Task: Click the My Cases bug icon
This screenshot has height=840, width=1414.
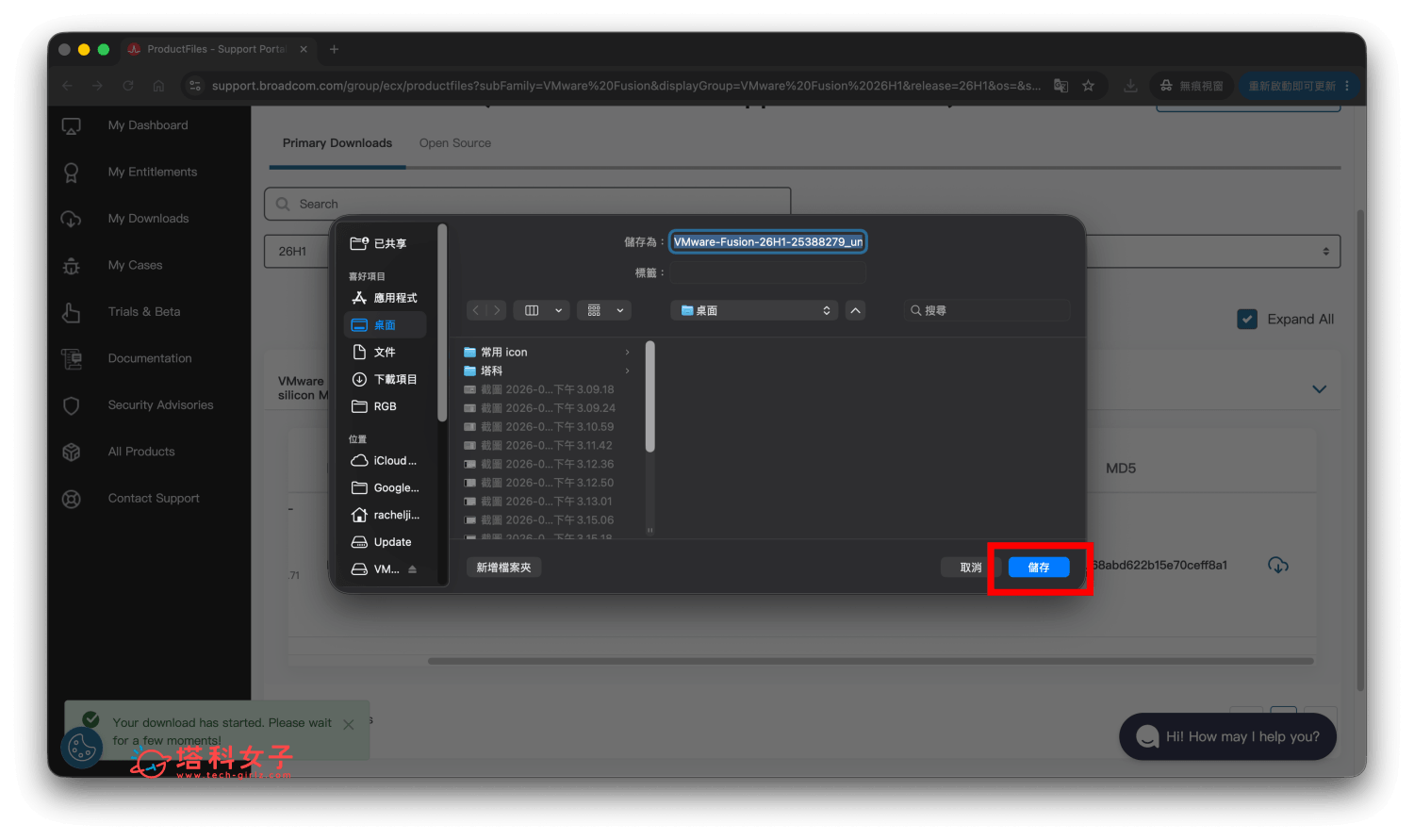Action: click(72, 266)
